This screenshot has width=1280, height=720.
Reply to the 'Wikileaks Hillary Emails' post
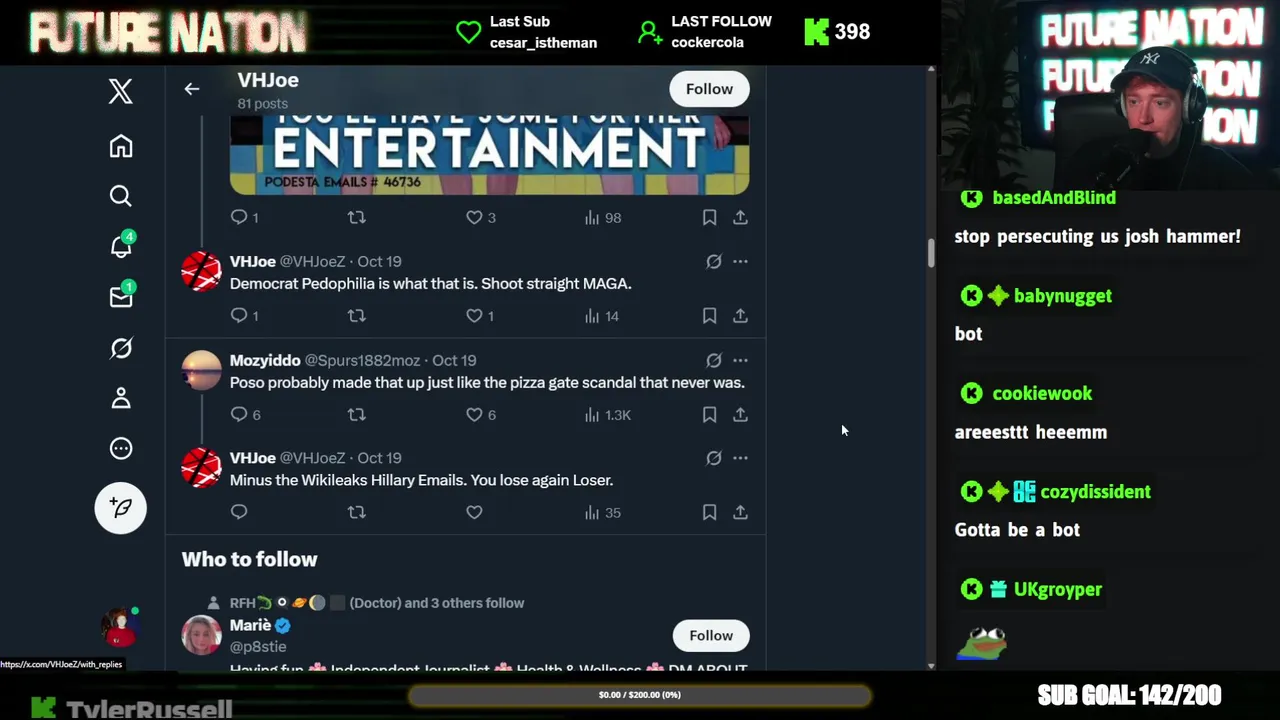pos(239,512)
